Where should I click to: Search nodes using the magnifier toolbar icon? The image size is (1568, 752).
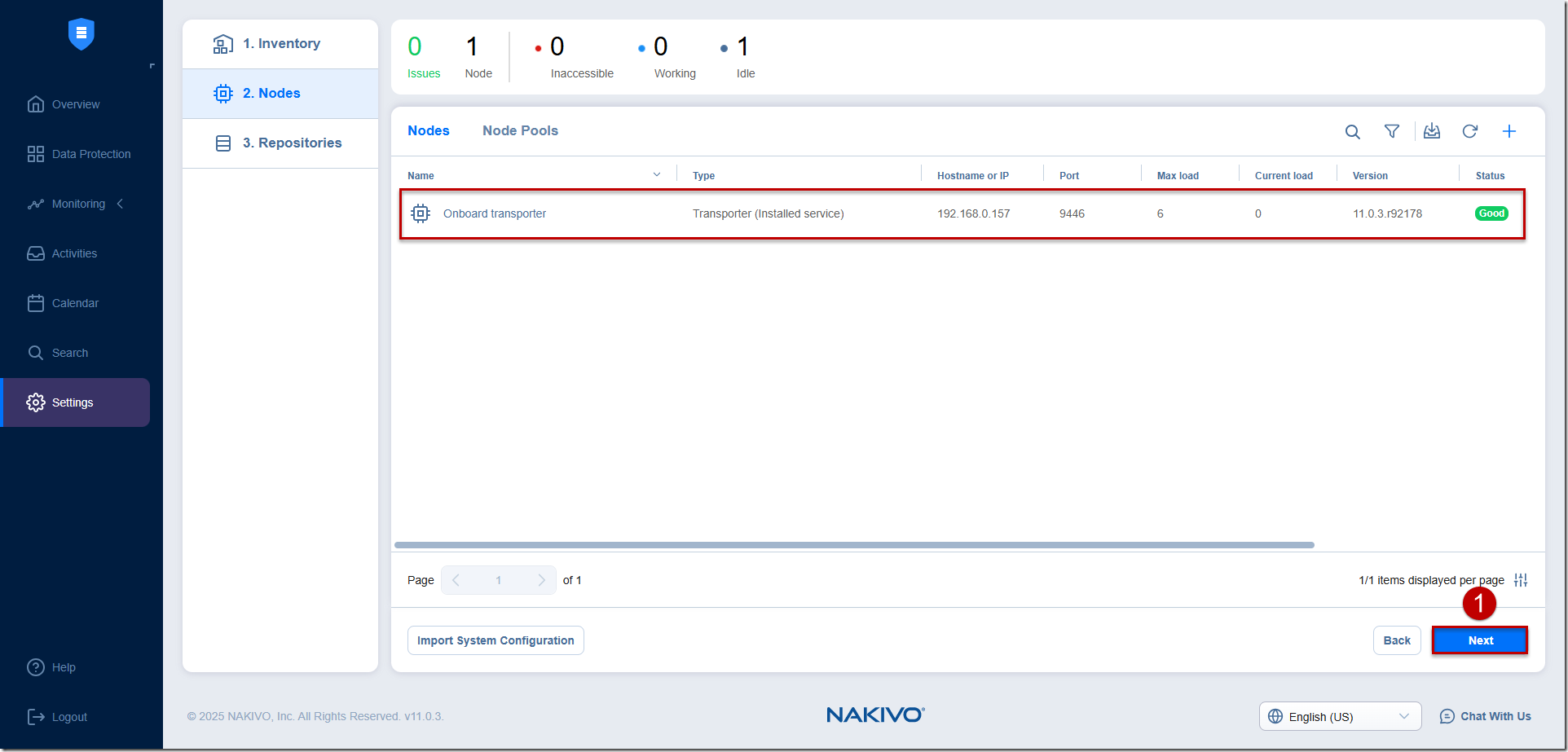[1352, 131]
